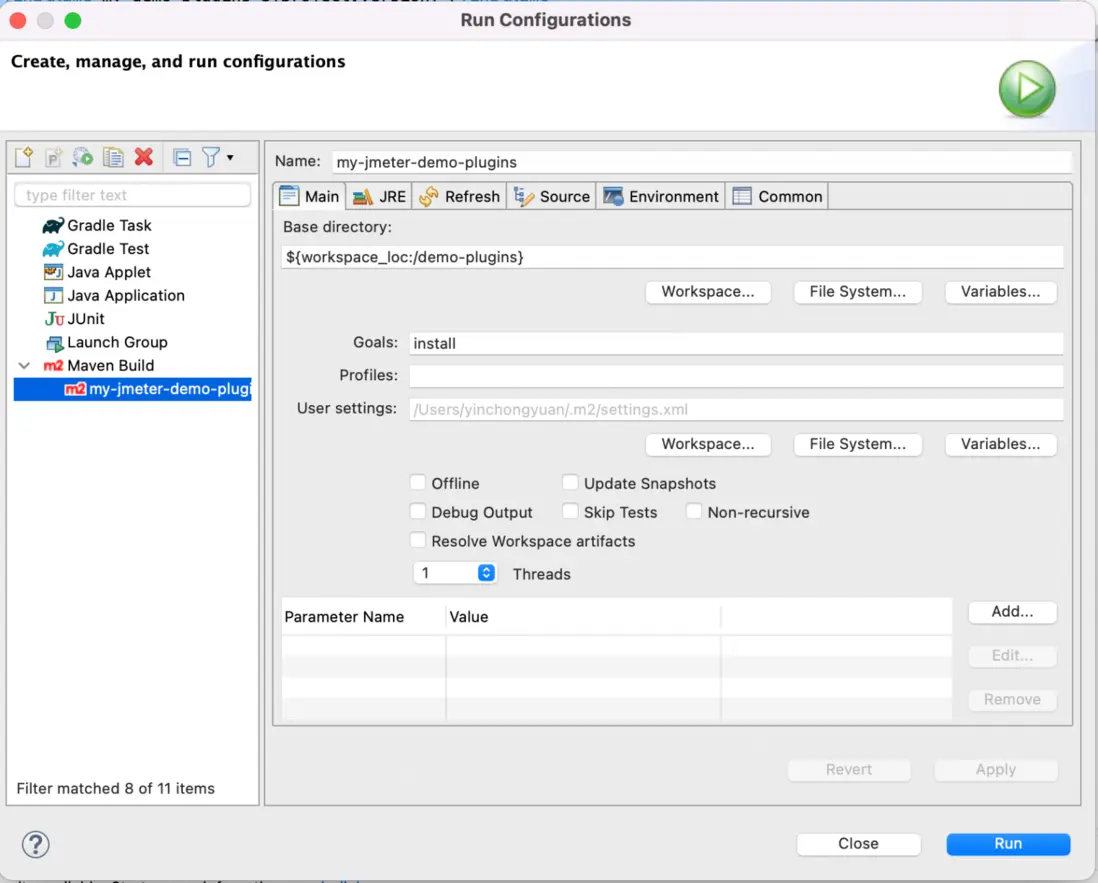The image size is (1098, 883).
Task: Click the Add... parameter button
Action: tap(1012, 611)
